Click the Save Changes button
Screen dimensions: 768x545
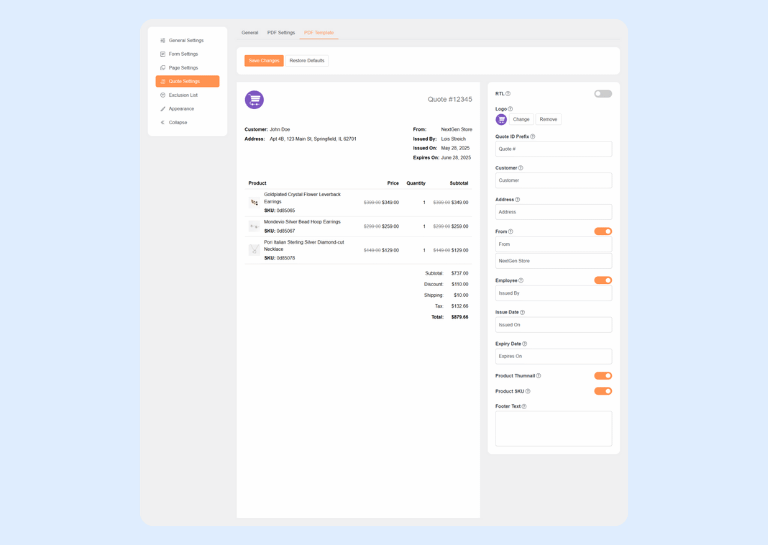tap(264, 61)
